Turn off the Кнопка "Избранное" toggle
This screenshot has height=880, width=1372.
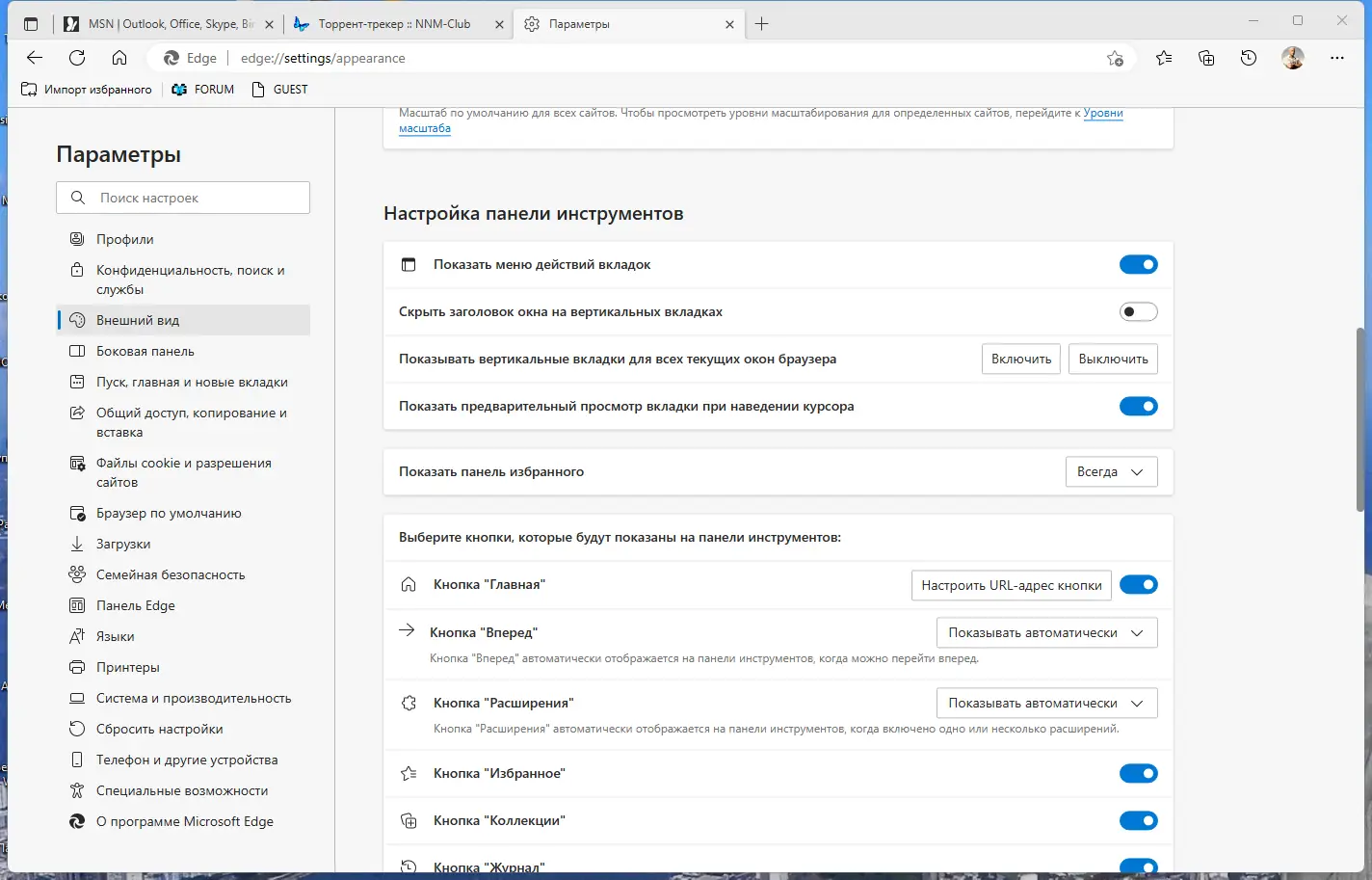[x=1139, y=773]
